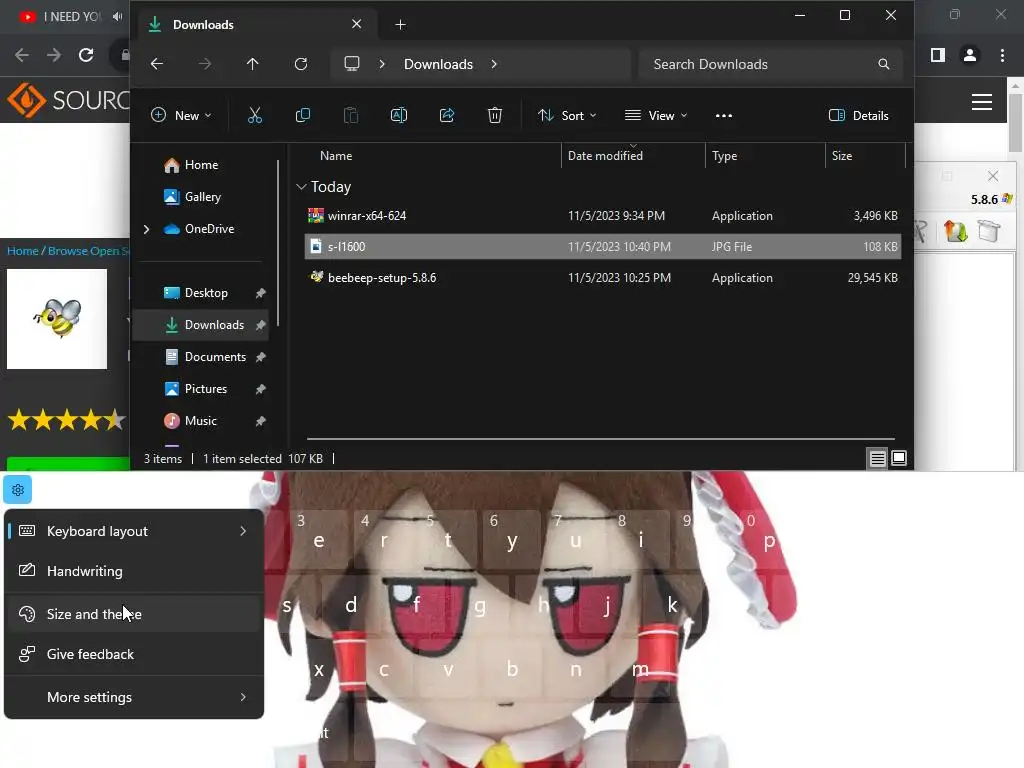Select the s-l1600 JPG file

pyautogui.click(x=603, y=247)
